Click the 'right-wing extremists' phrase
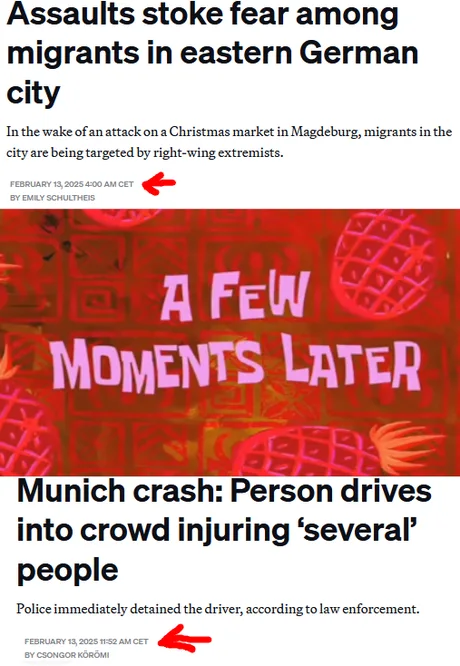Screen dimensions: 460x666 coord(218,152)
